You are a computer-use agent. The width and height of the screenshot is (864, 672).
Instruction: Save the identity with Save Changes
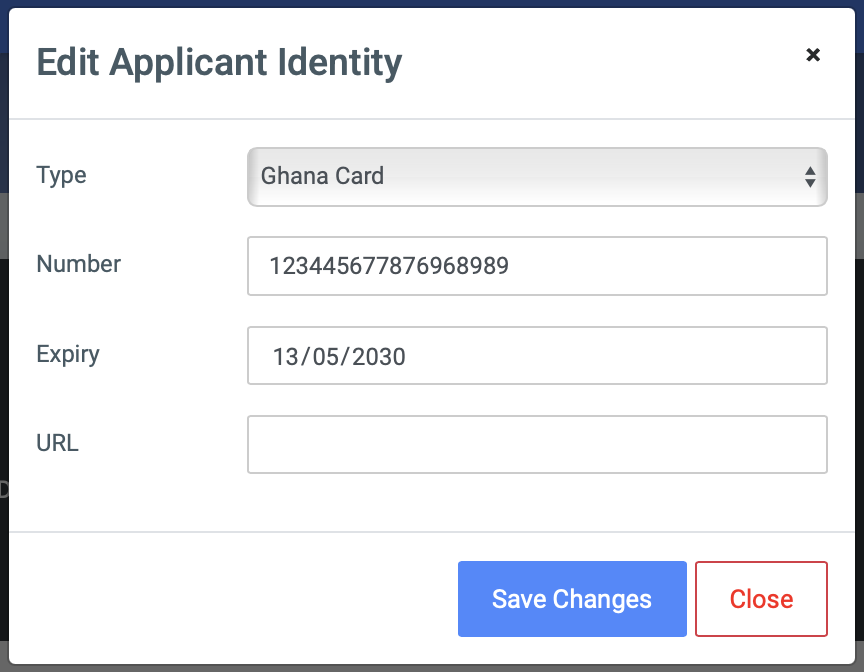[572, 599]
